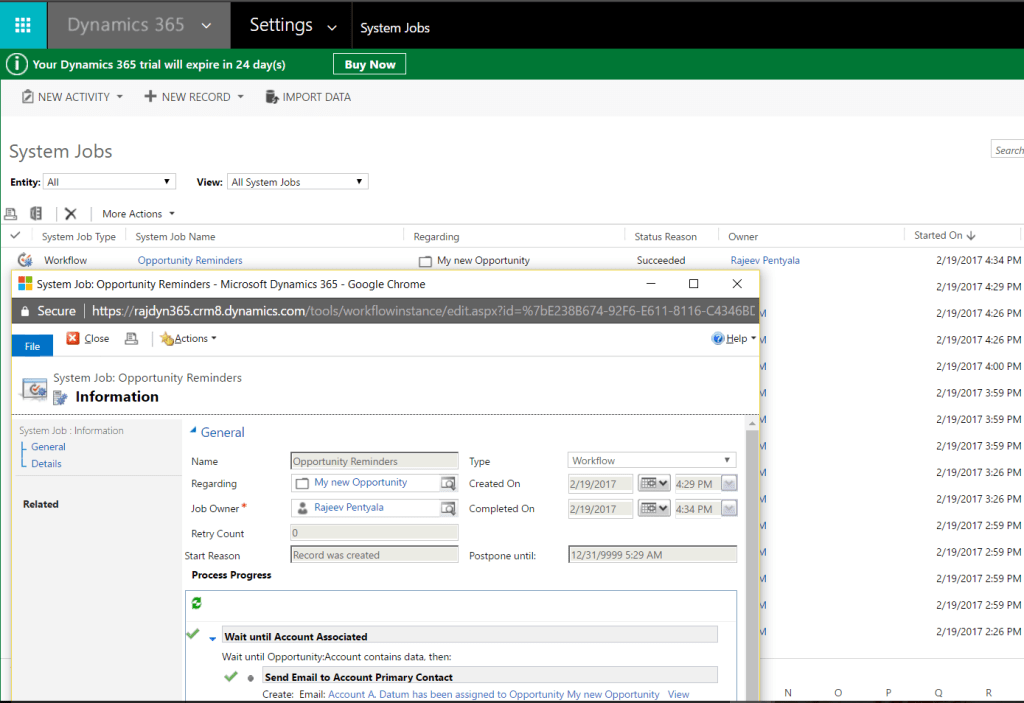Click the print icon in popup toolbar
1024x703 pixels.
pyautogui.click(x=131, y=339)
